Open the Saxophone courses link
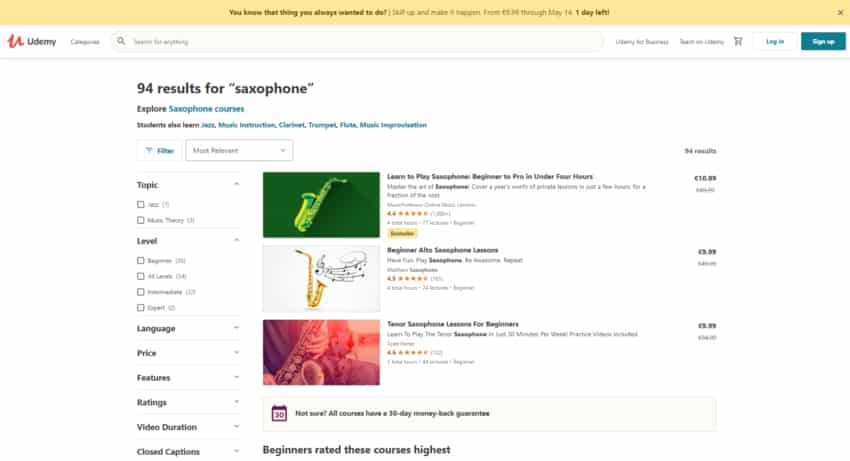The height and width of the screenshot is (461, 850). click(x=207, y=108)
